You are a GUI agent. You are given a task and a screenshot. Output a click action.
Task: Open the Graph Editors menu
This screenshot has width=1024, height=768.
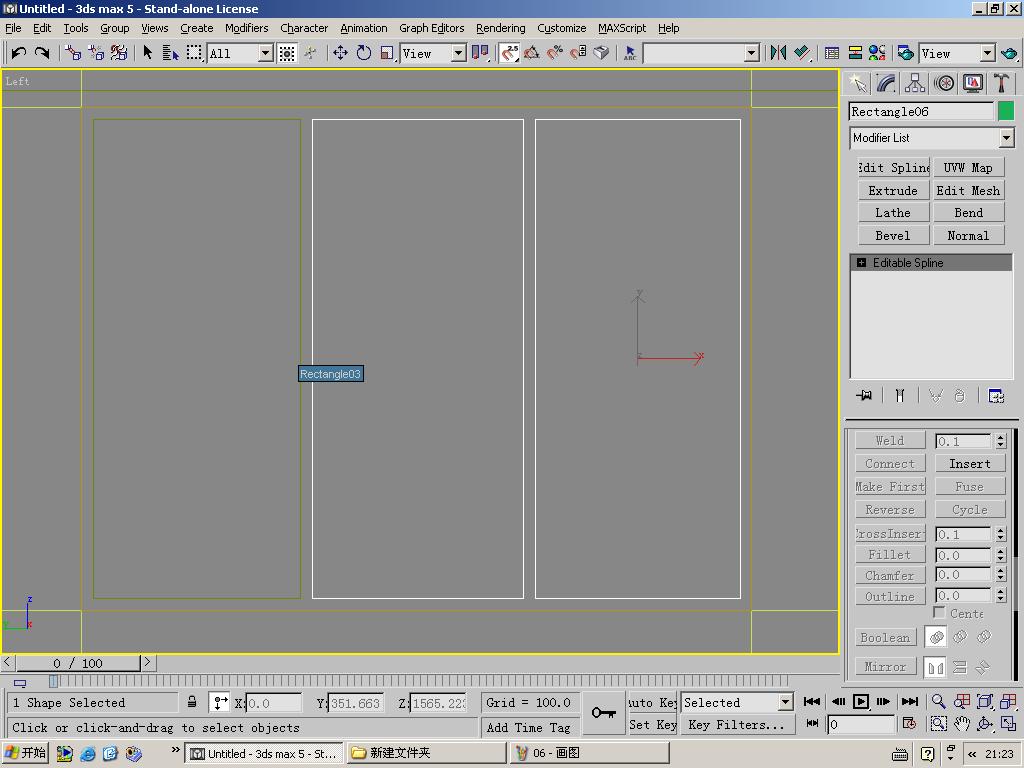pyautogui.click(x=432, y=28)
